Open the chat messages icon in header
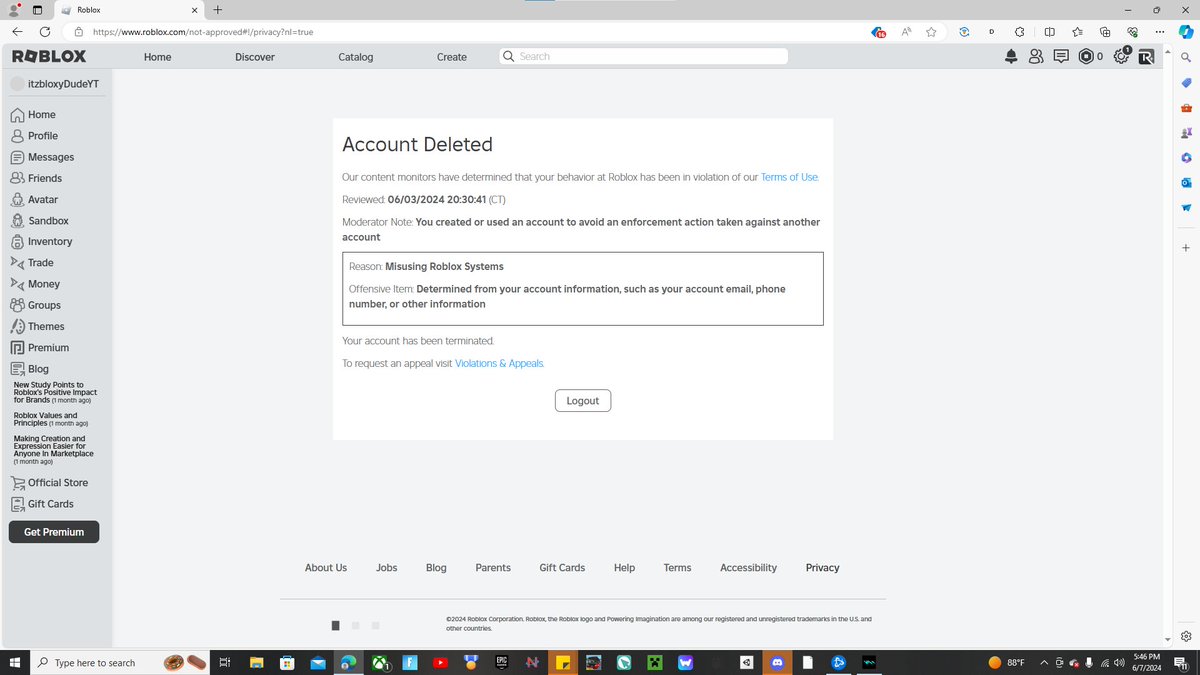The height and width of the screenshot is (675, 1200). pyautogui.click(x=1061, y=57)
